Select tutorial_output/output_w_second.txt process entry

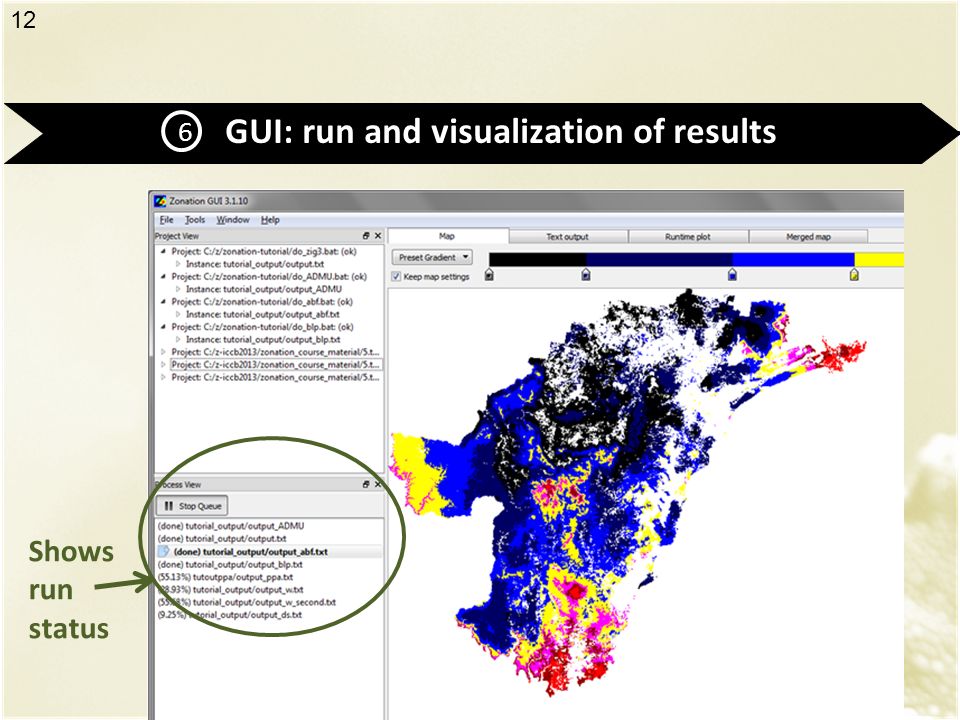point(247,602)
